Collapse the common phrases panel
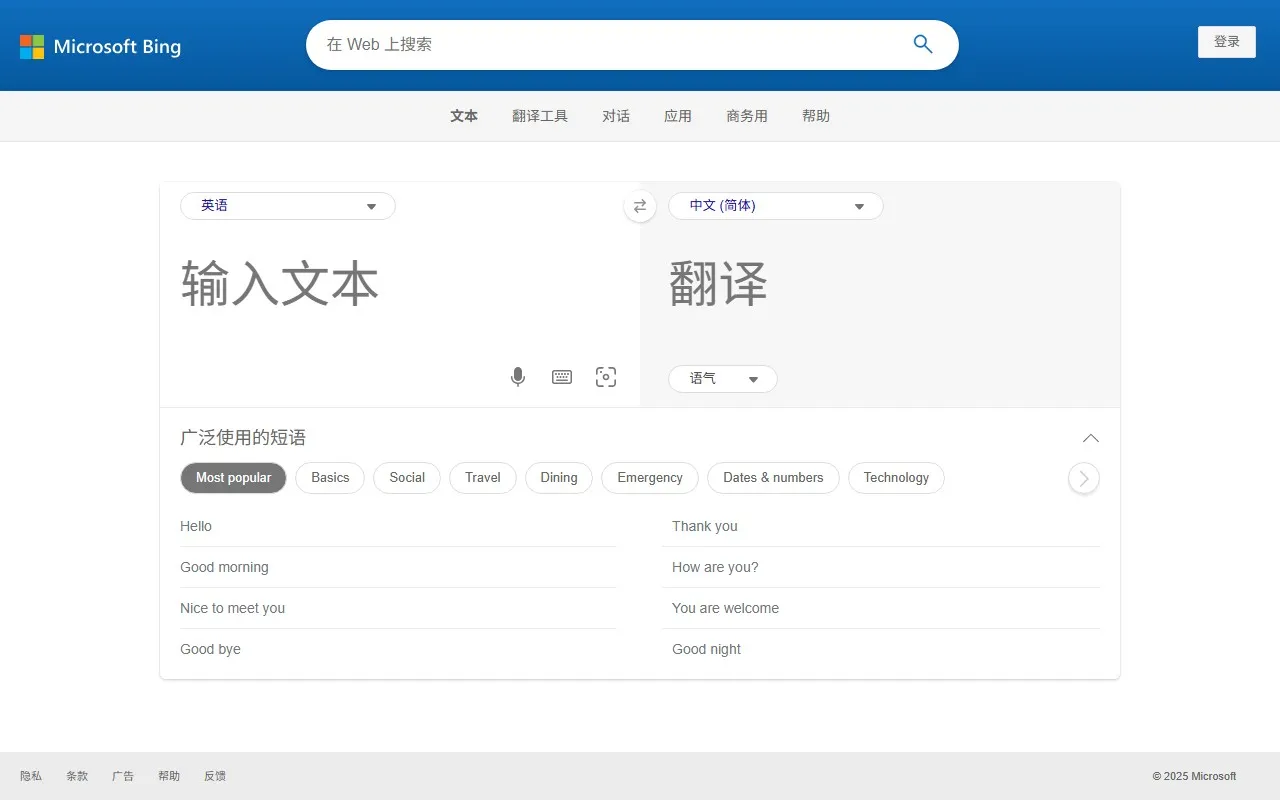The width and height of the screenshot is (1280, 800). point(1090,438)
